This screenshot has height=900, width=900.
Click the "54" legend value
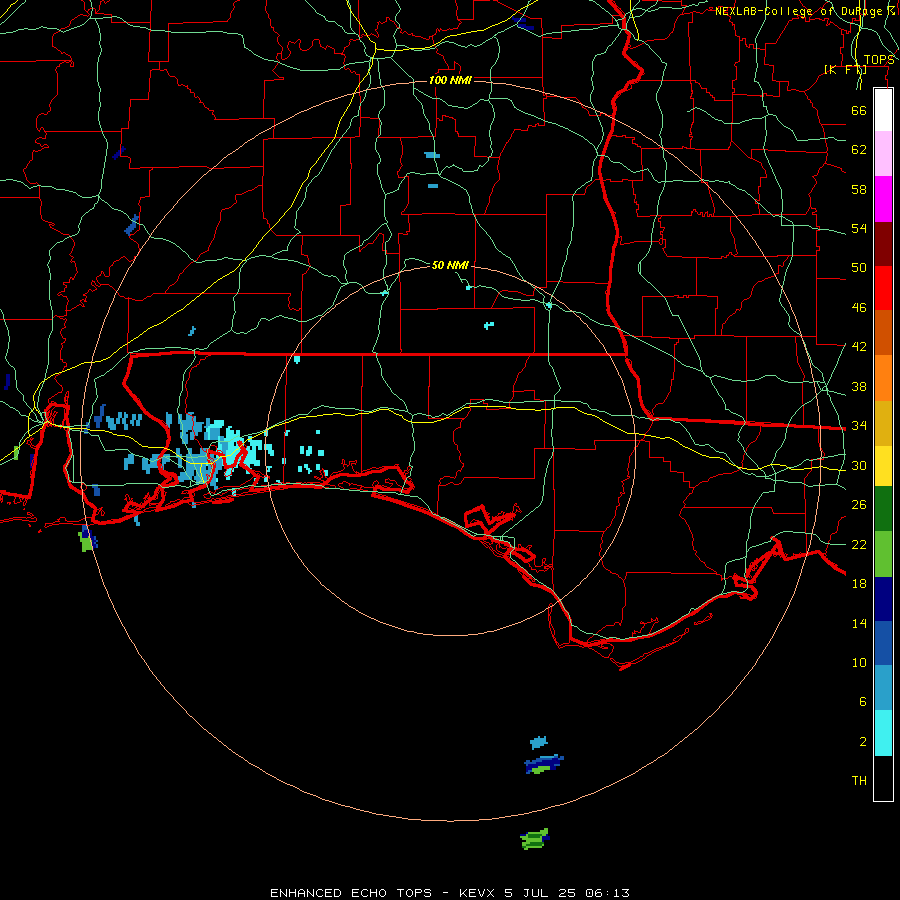click(x=859, y=229)
